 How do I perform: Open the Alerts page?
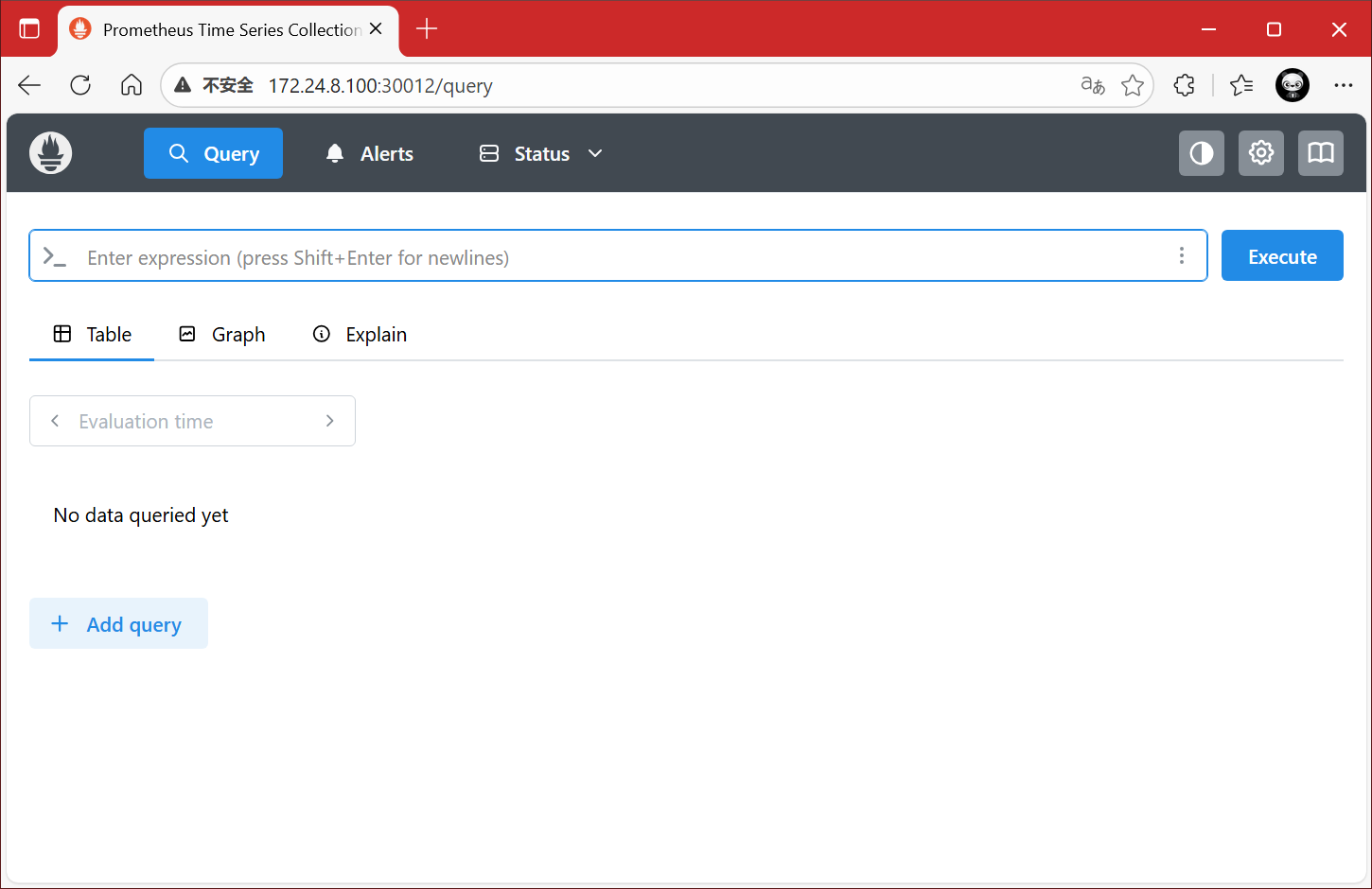(369, 153)
